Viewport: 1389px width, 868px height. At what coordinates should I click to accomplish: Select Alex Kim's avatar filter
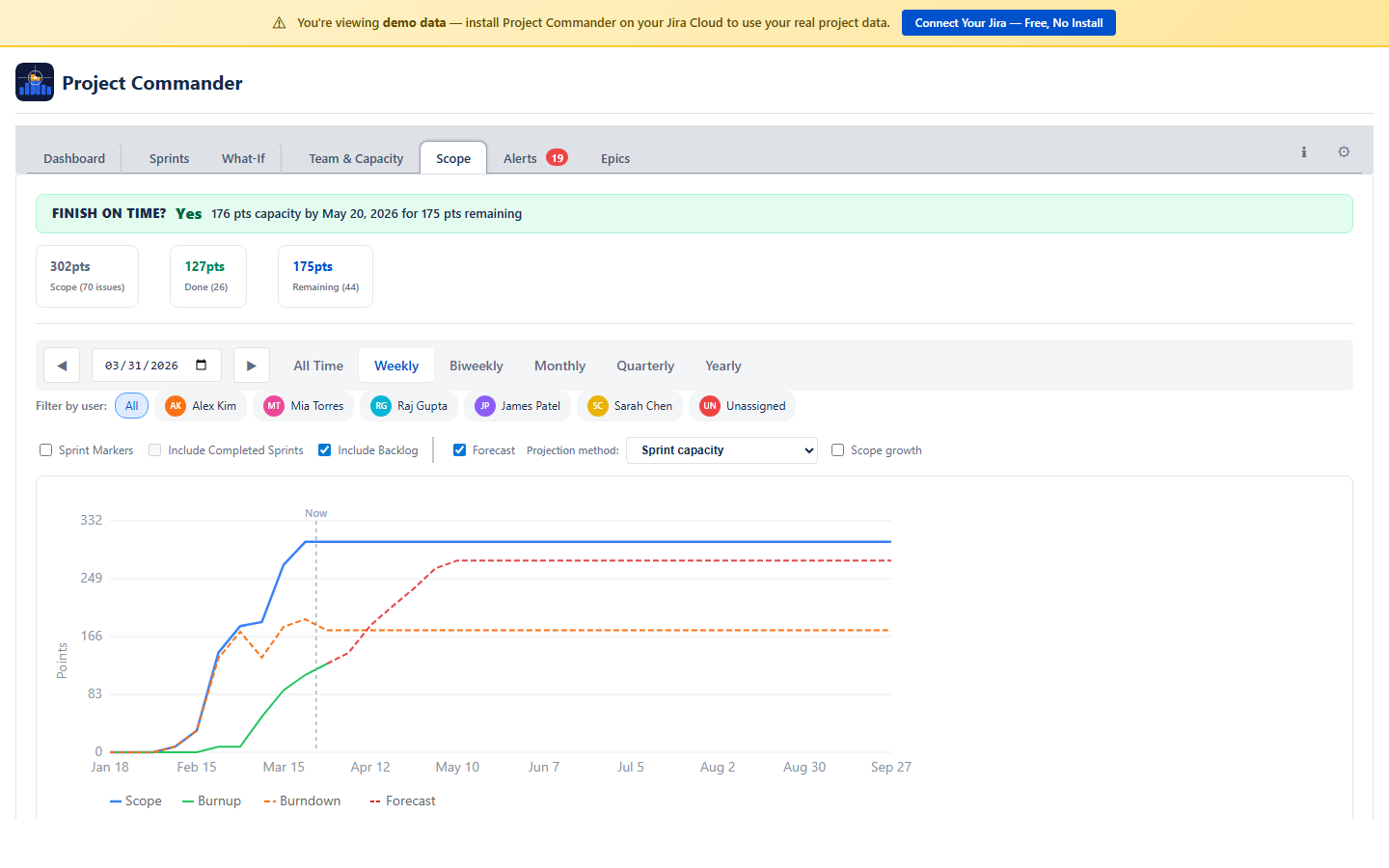[x=176, y=406]
